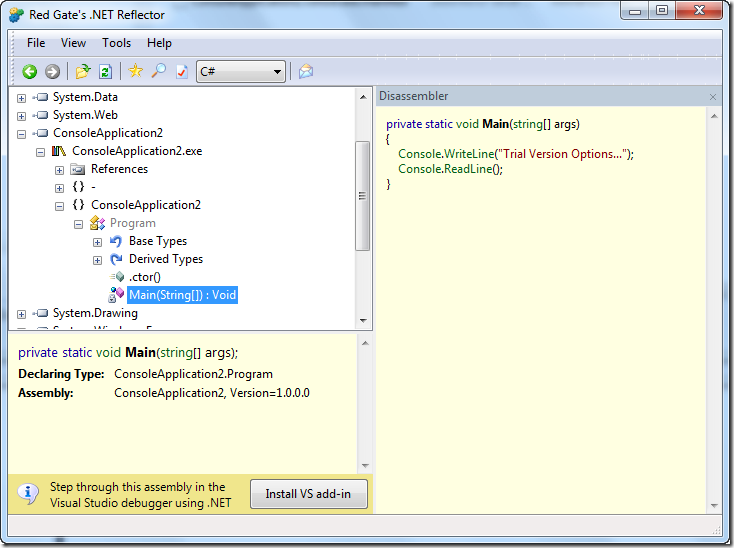The image size is (734, 548).
Task: Click the green Back navigation arrow
Action: (29, 72)
